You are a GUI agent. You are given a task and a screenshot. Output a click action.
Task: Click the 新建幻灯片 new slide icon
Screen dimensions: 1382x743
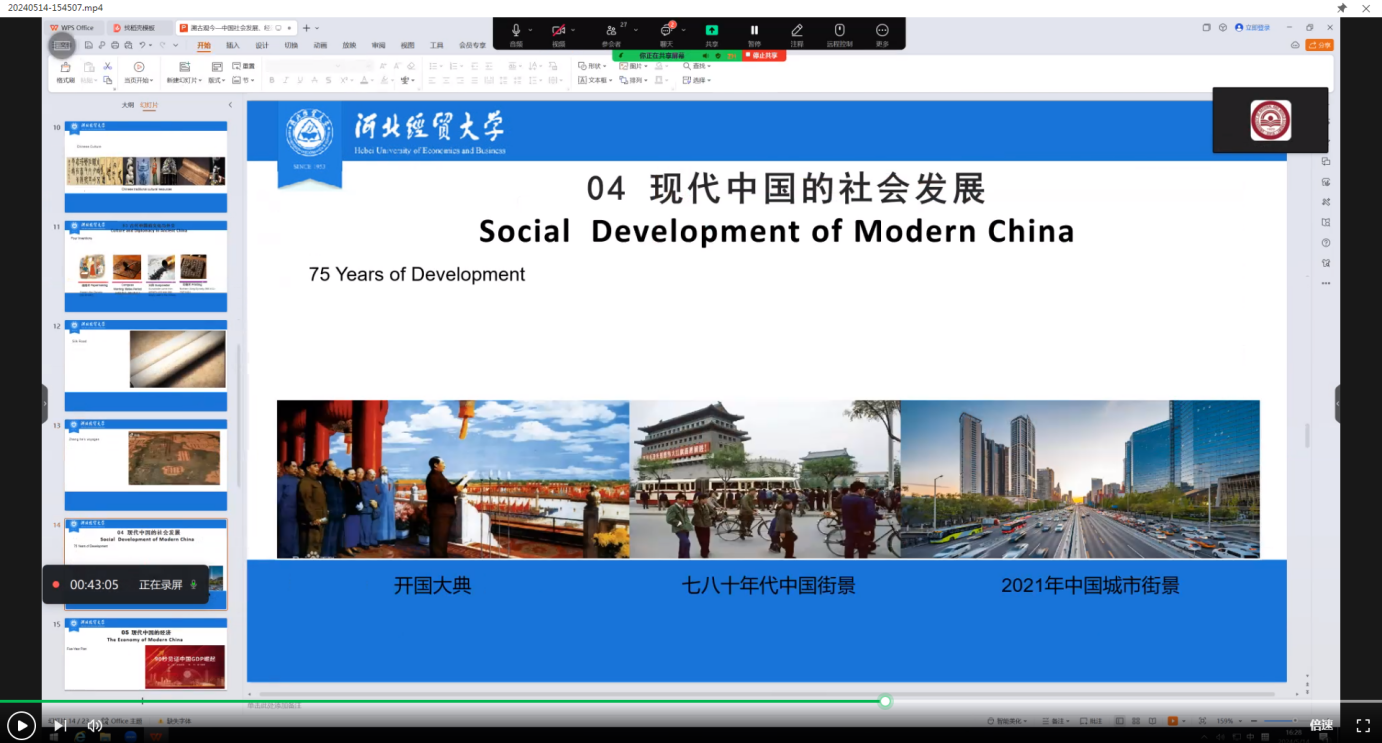184,67
